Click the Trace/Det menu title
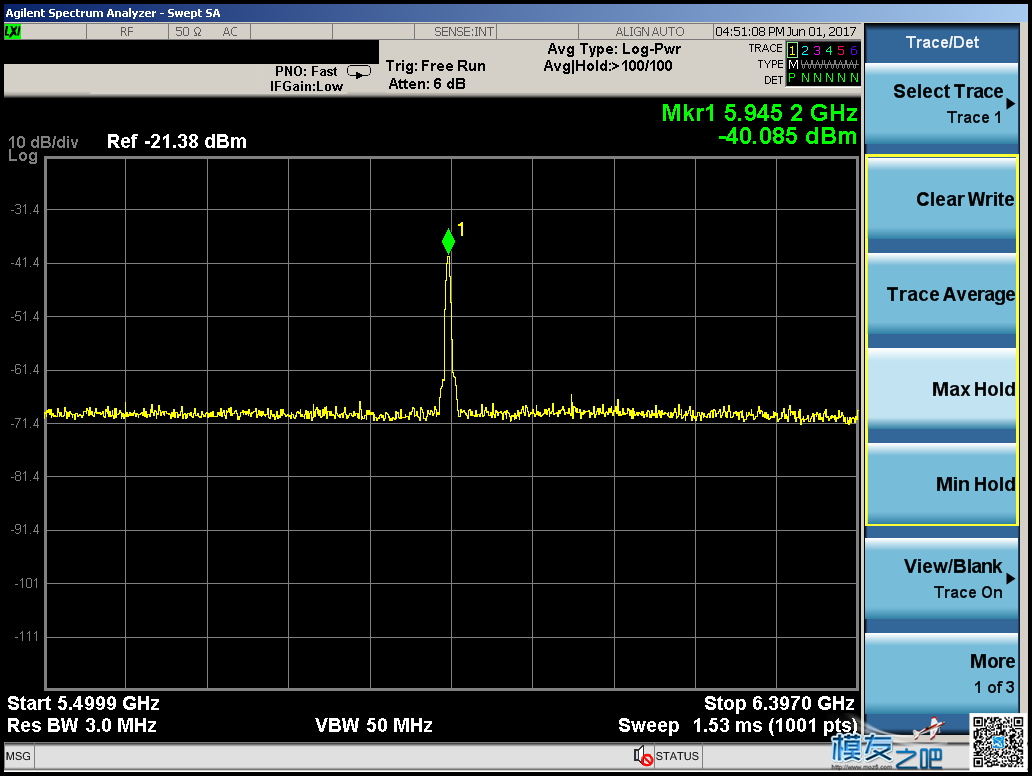Viewport: 1032px width, 776px height. (x=942, y=42)
